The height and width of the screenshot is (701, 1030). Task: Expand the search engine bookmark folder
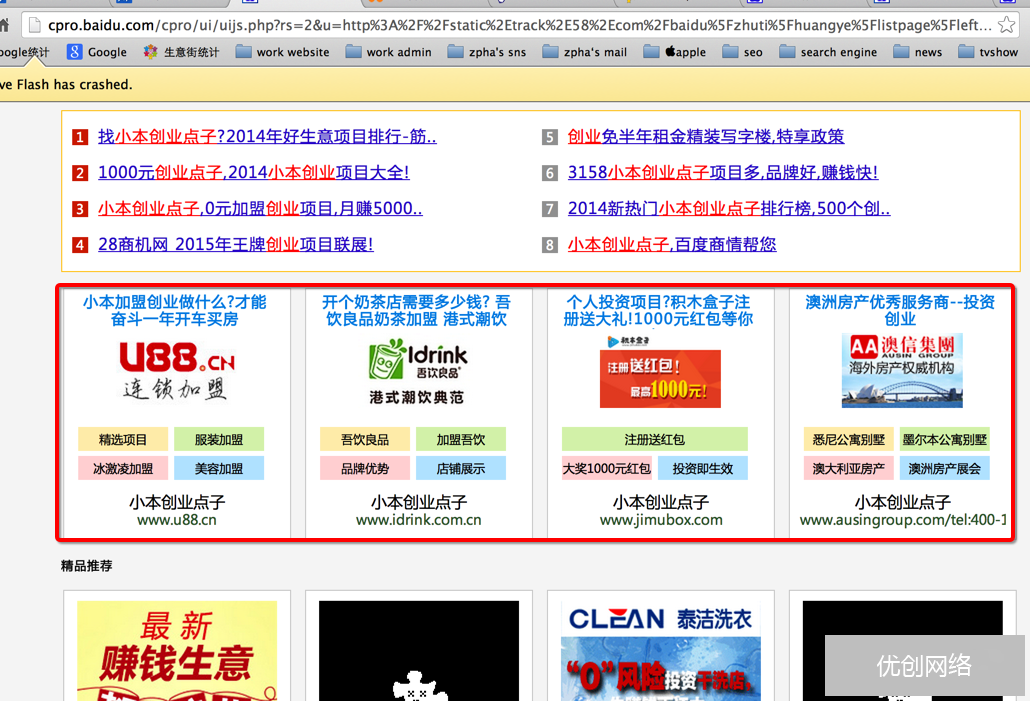coord(828,52)
